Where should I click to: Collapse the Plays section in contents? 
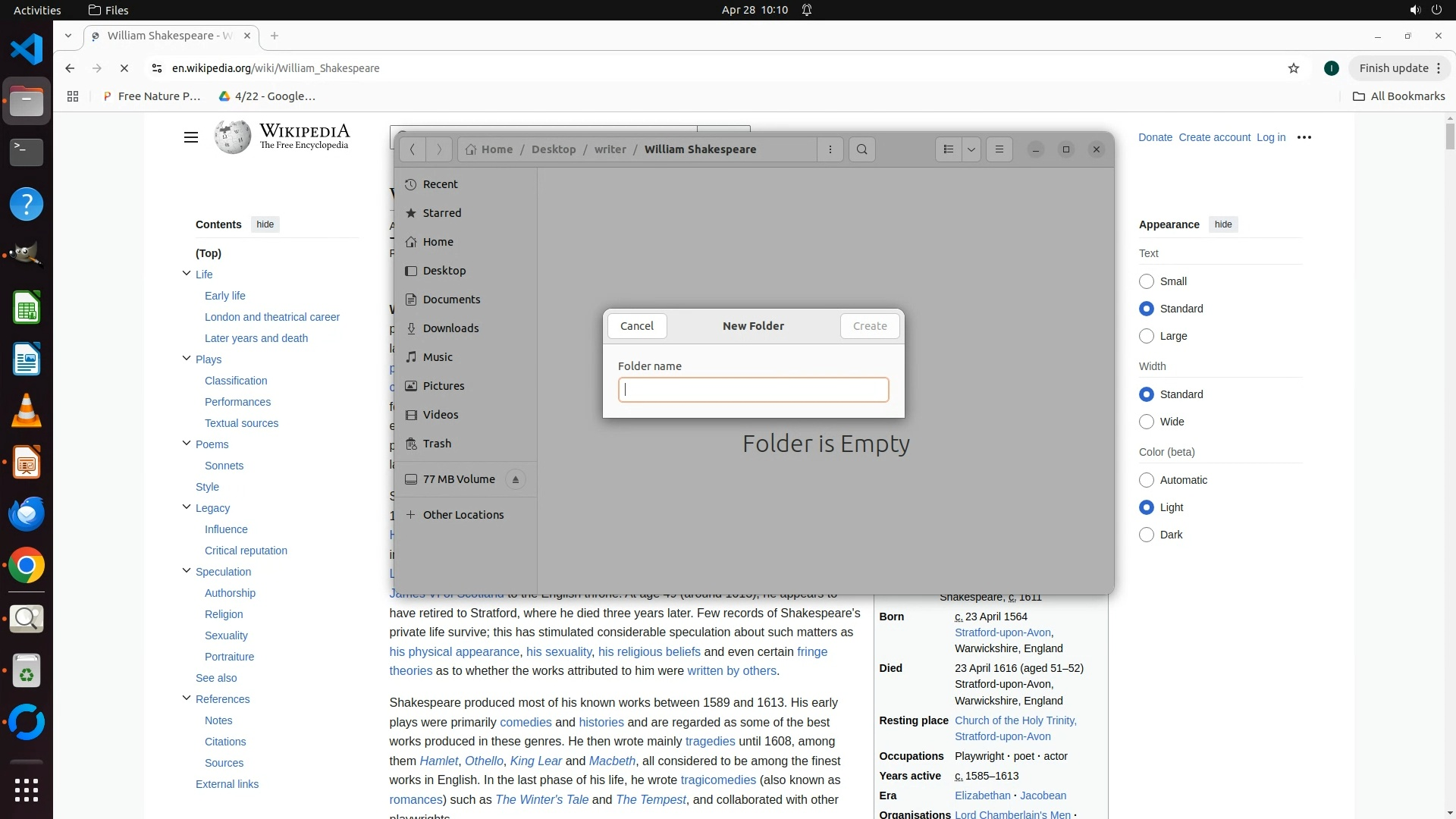pyautogui.click(x=187, y=359)
